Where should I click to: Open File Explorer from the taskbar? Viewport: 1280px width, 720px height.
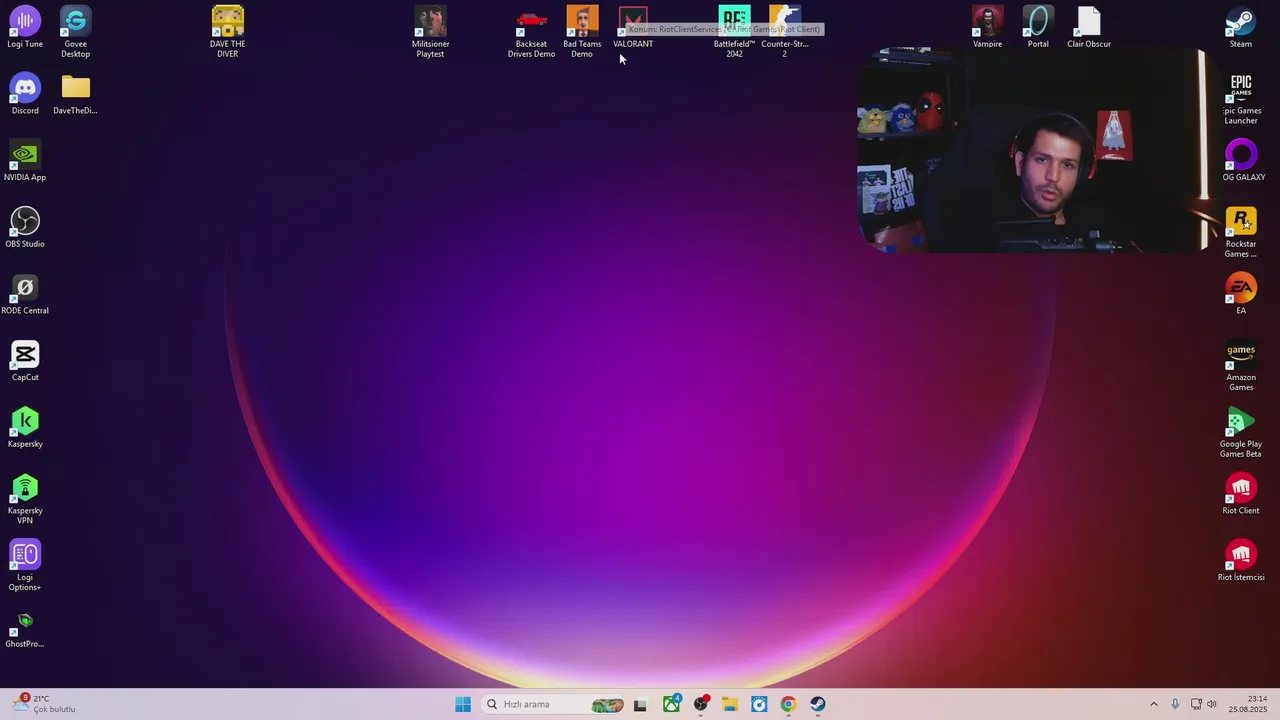[x=730, y=704]
